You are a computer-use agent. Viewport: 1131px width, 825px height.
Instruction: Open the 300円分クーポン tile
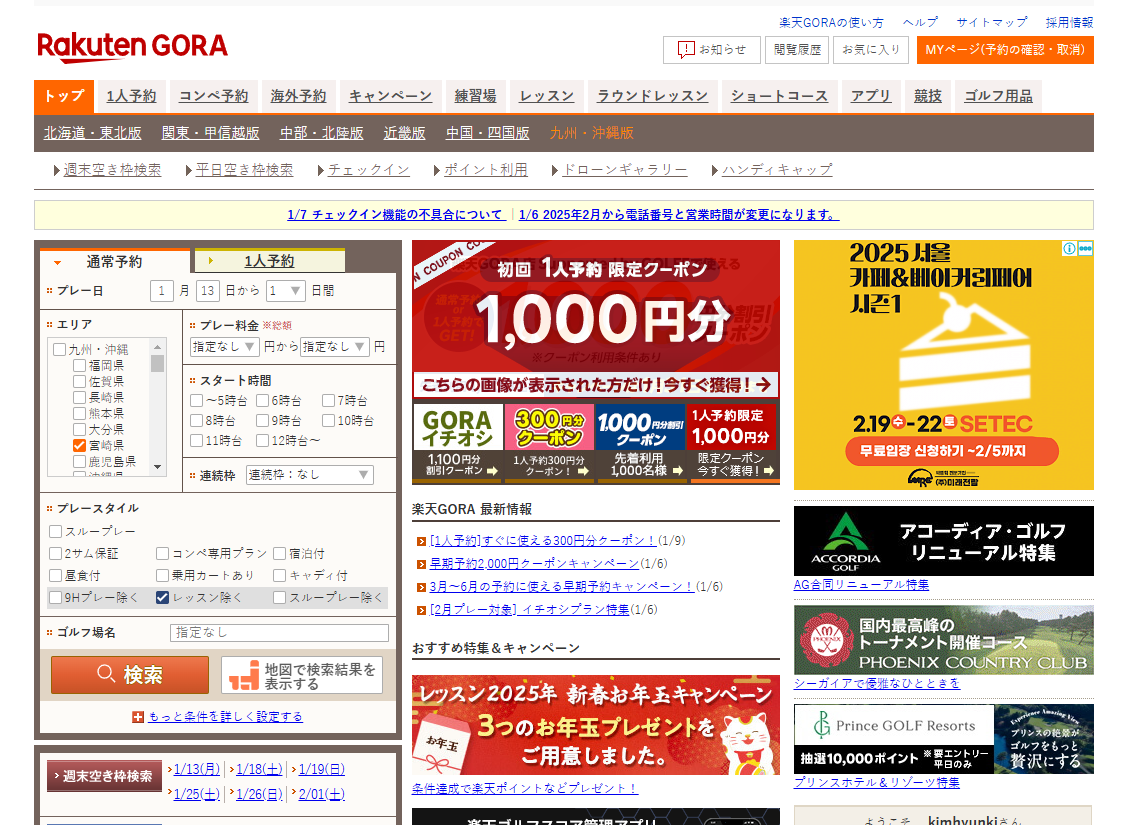click(550, 443)
